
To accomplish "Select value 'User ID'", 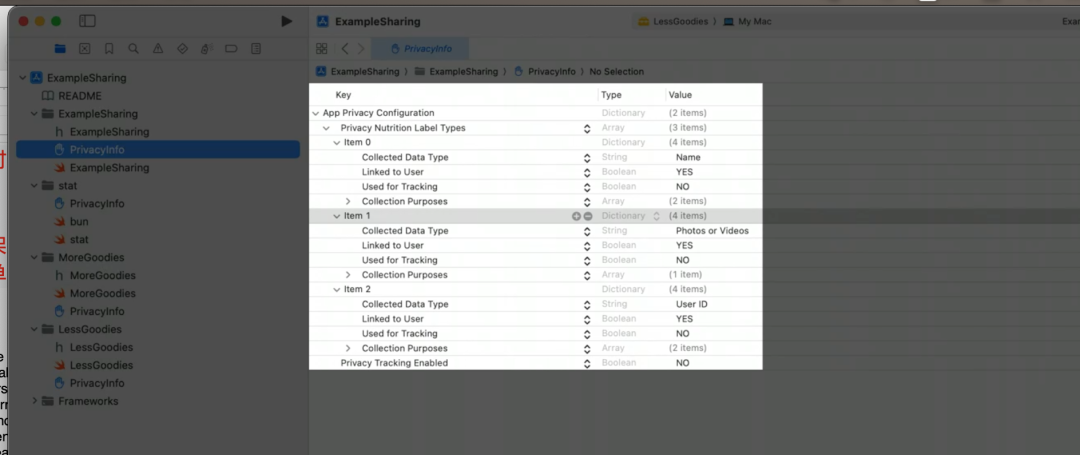I will [692, 304].
